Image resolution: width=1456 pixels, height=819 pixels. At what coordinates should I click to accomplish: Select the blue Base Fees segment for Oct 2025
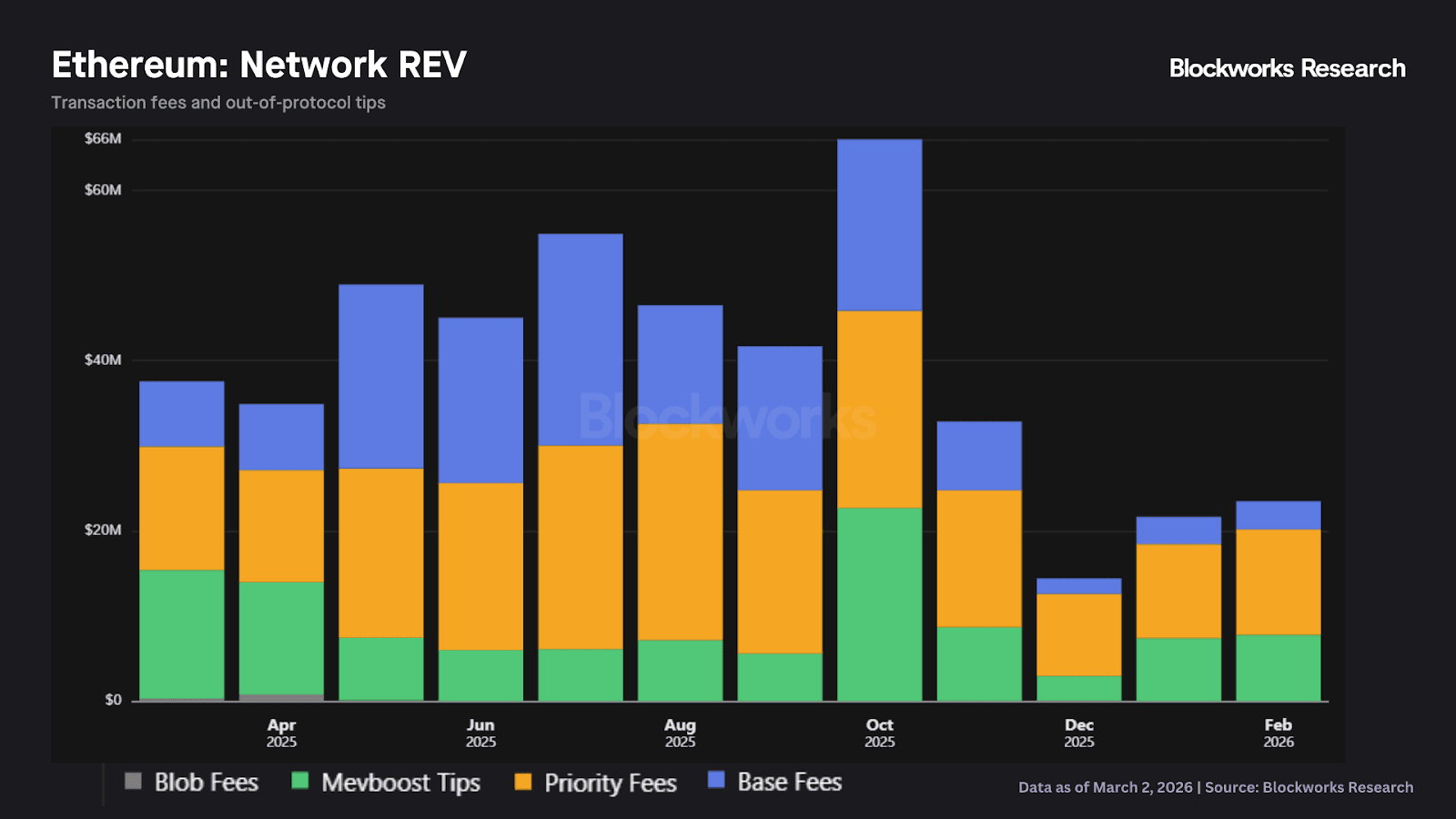879,226
